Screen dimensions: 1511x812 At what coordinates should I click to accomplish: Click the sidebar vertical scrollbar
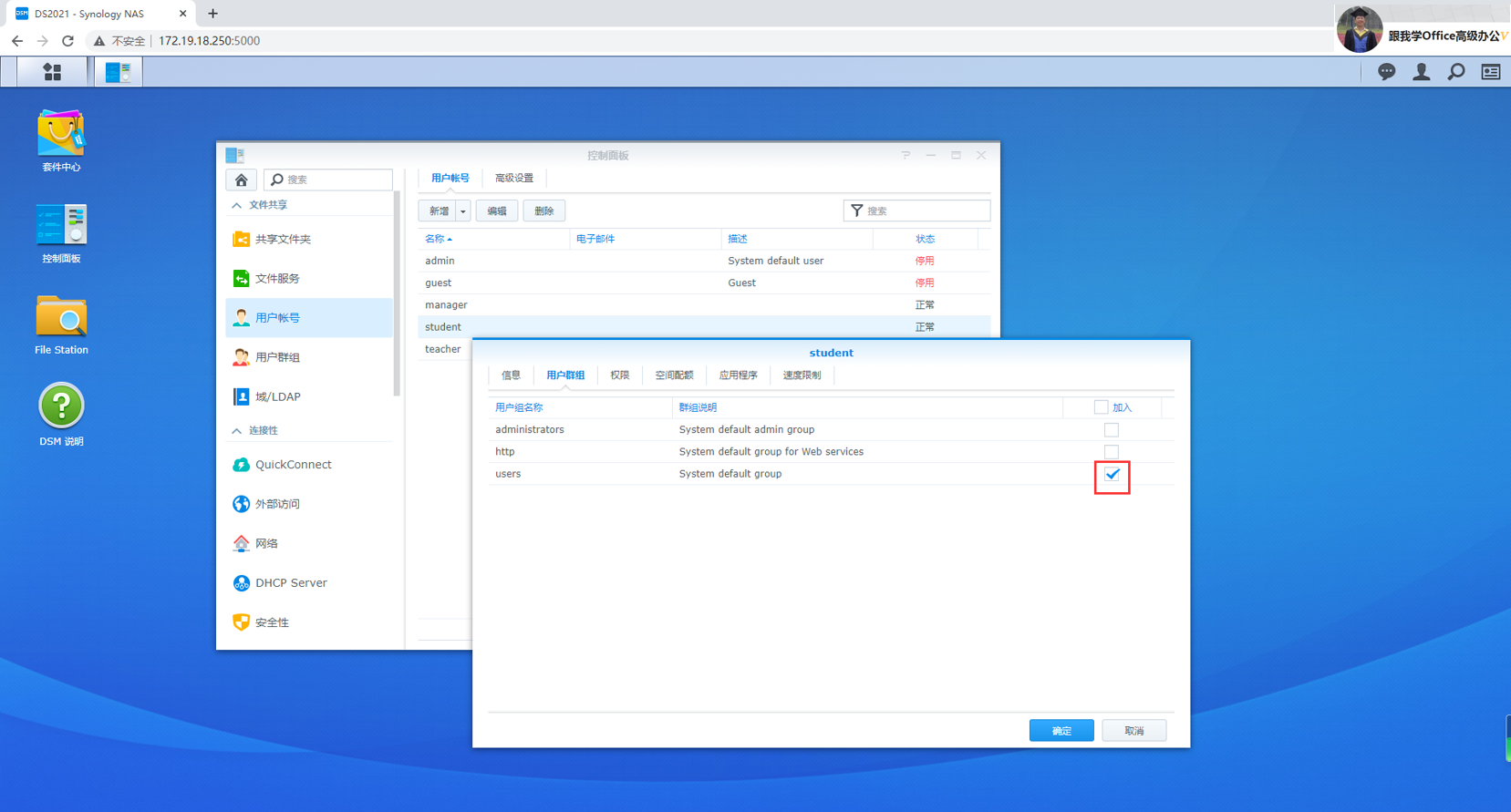pos(397,293)
